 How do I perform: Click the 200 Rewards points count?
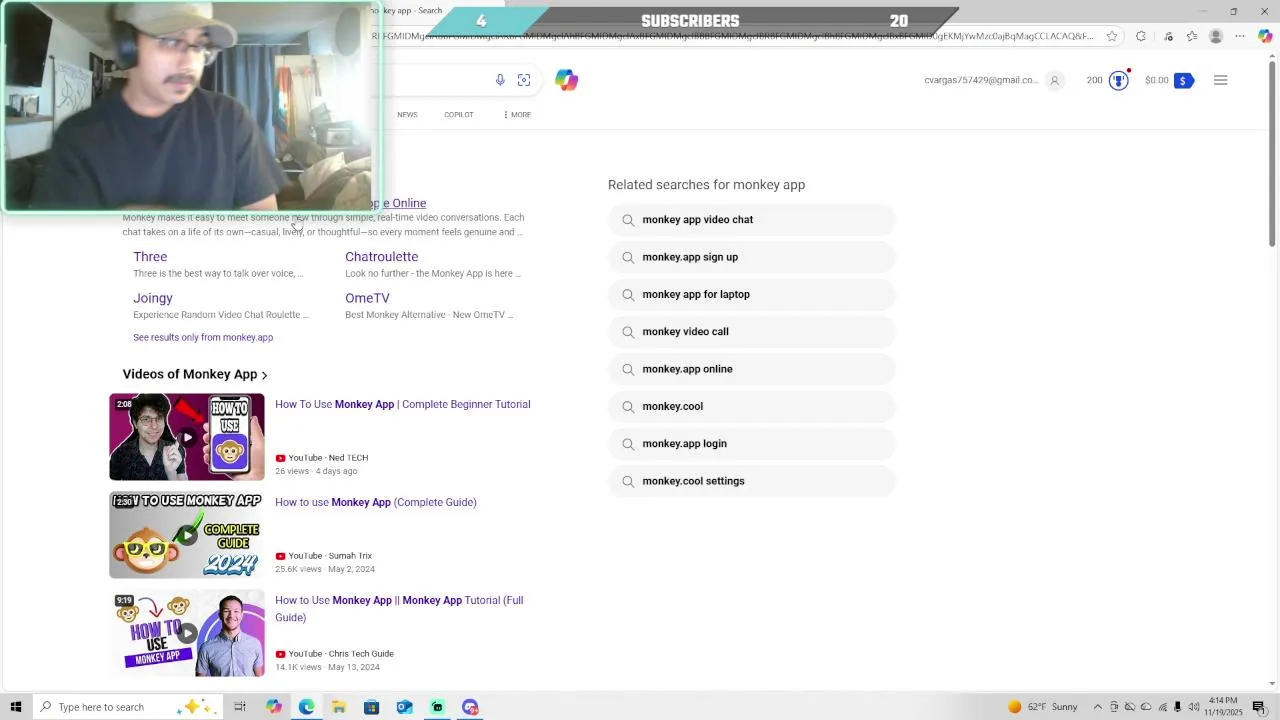click(x=1094, y=80)
